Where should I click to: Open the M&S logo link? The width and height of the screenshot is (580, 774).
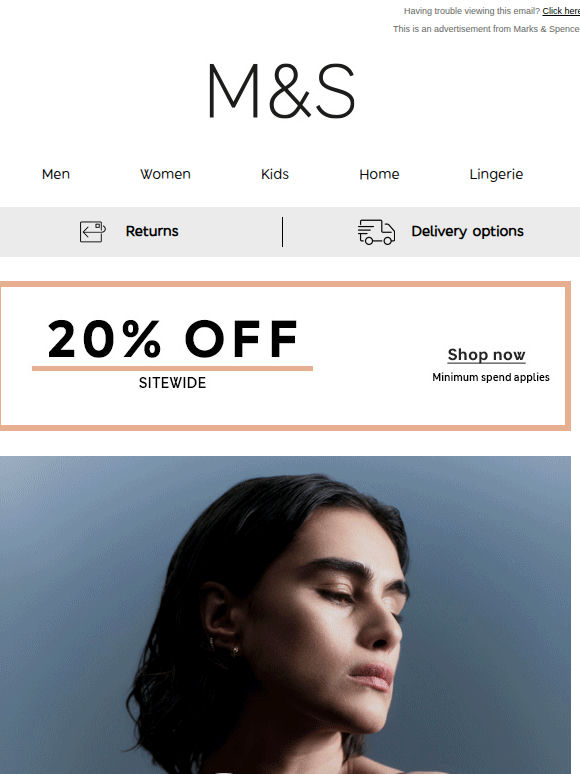tap(281, 91)
